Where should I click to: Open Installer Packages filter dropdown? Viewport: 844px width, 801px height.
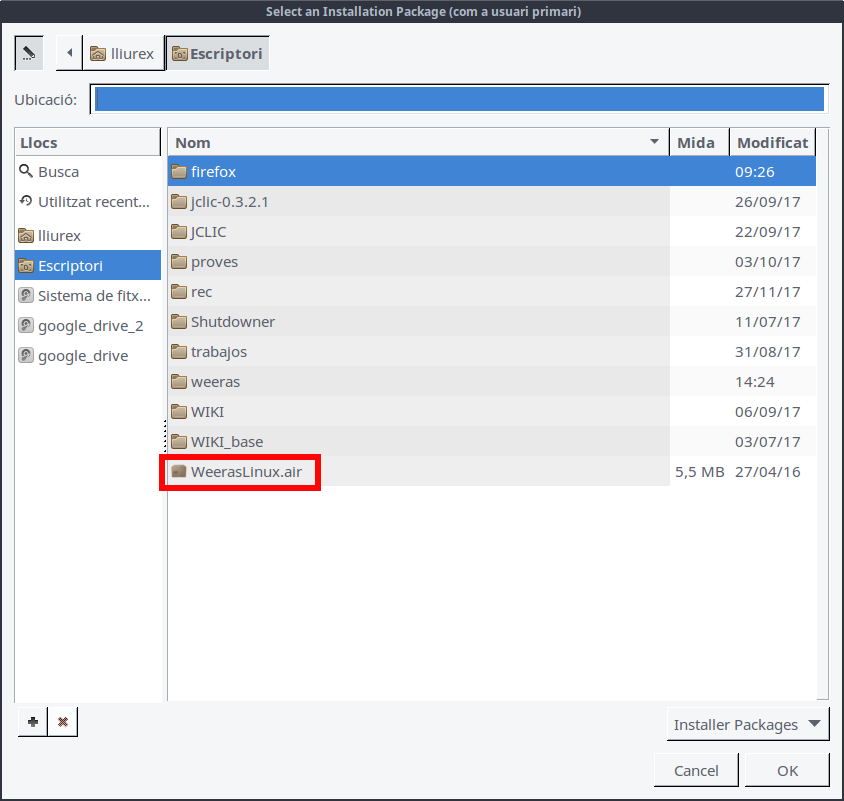coord(747,725)
